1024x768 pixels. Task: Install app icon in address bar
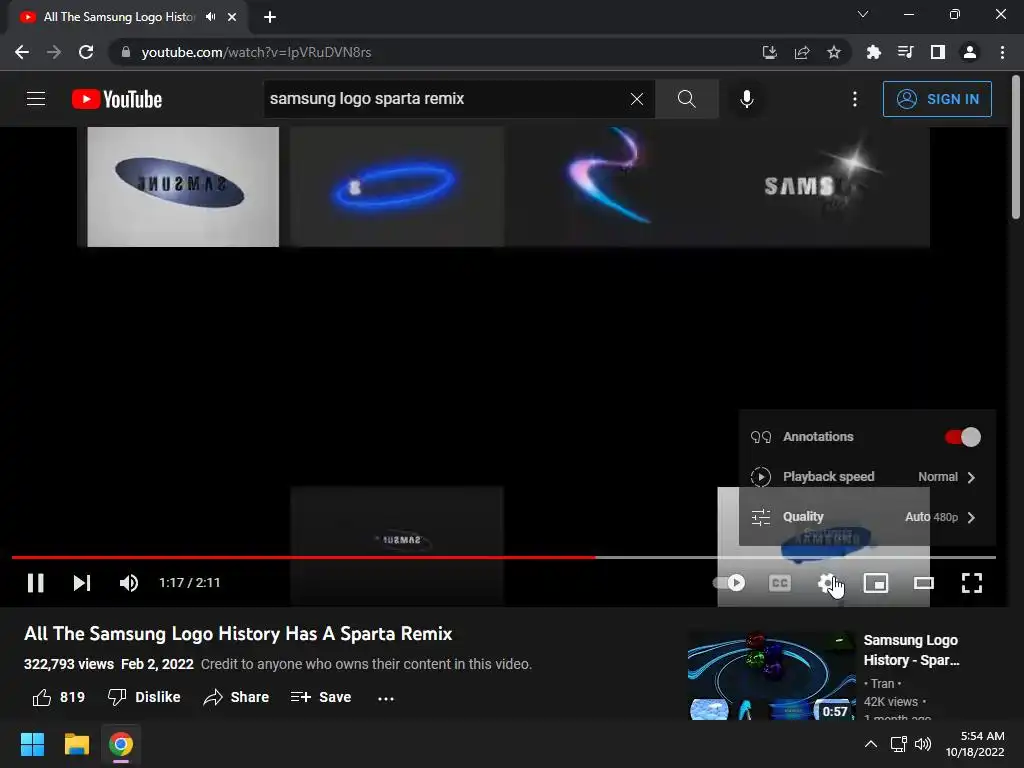769,52
